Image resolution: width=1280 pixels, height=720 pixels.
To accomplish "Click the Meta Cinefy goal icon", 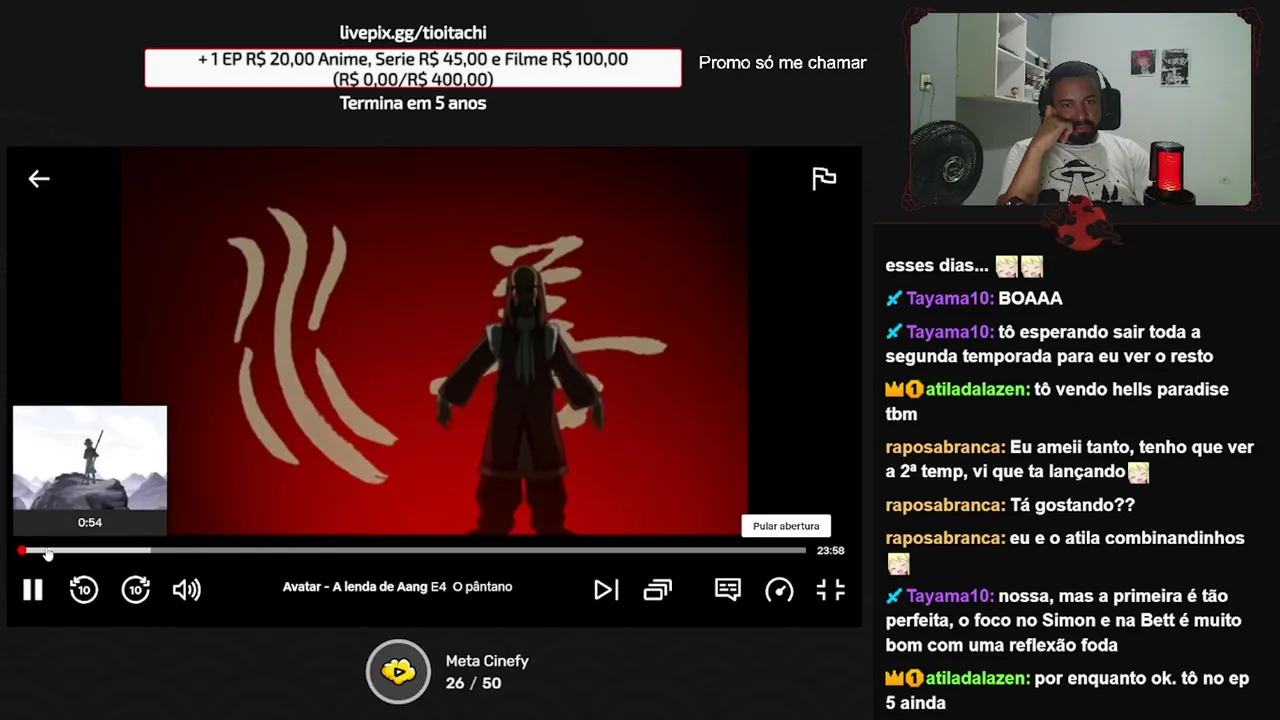I will (398, 672).
